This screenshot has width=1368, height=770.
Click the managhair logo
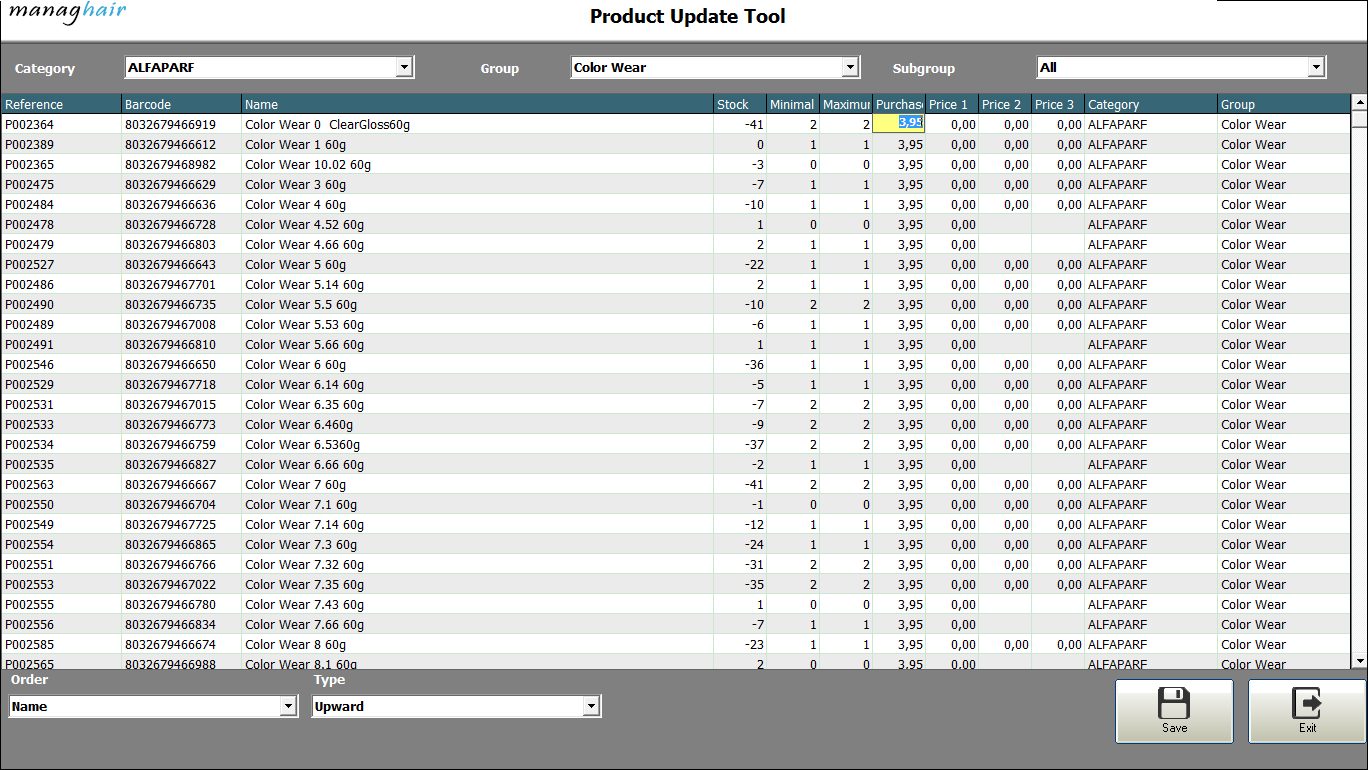point(68,14)
